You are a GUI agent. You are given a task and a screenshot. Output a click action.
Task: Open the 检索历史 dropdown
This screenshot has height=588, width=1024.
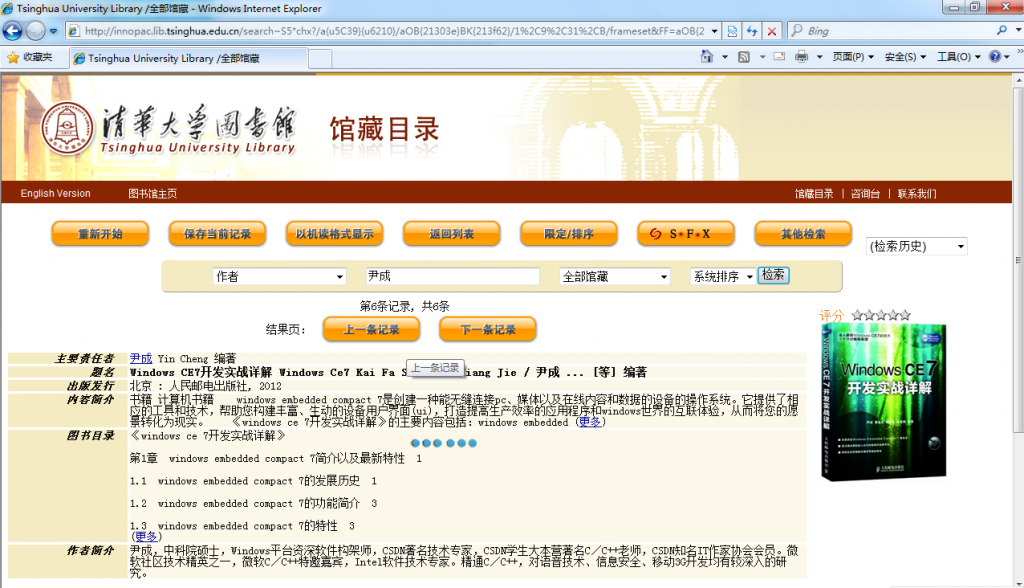point(916,246)
